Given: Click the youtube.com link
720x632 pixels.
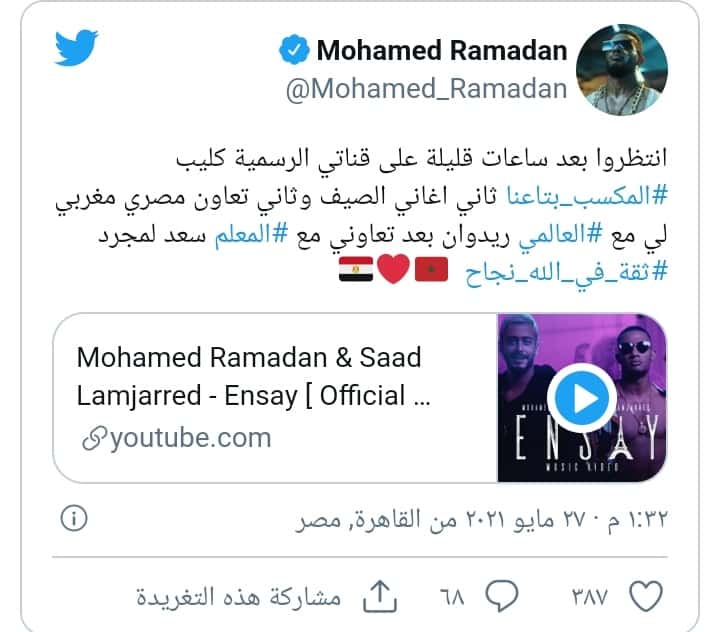Looking at the screenshot, I should [191, 438].
